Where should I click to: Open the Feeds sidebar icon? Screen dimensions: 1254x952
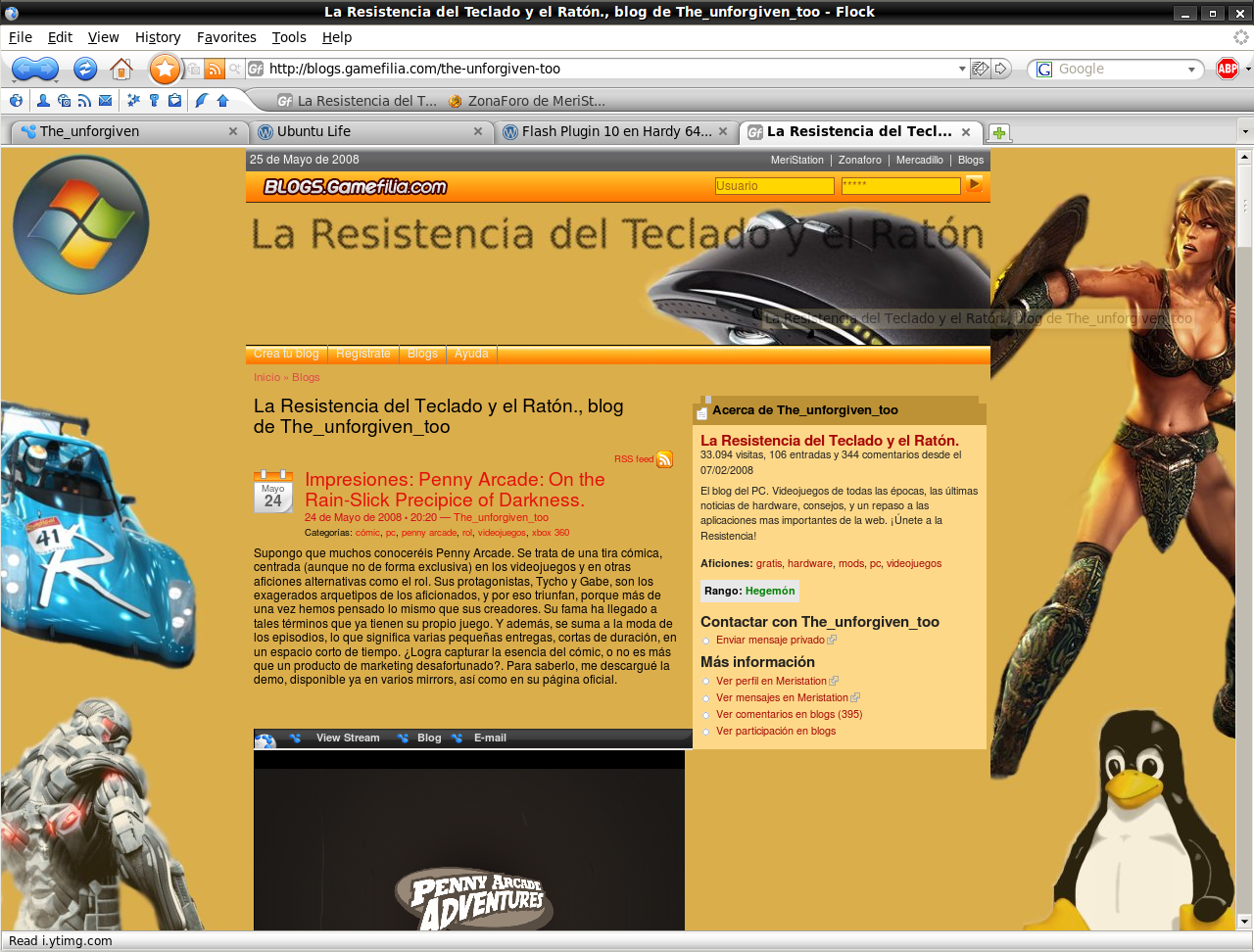click(x=84, y=100)
